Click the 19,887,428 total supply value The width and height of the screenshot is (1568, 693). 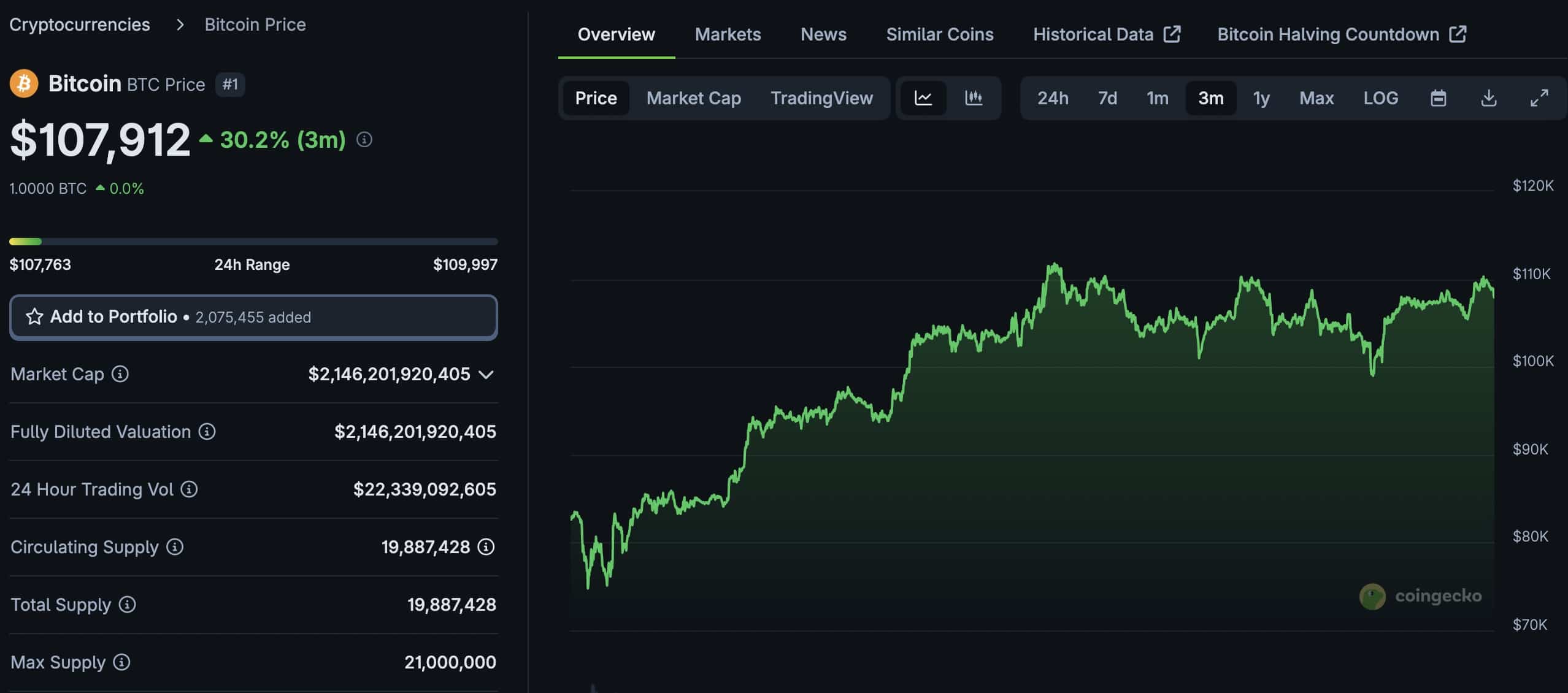452,605
